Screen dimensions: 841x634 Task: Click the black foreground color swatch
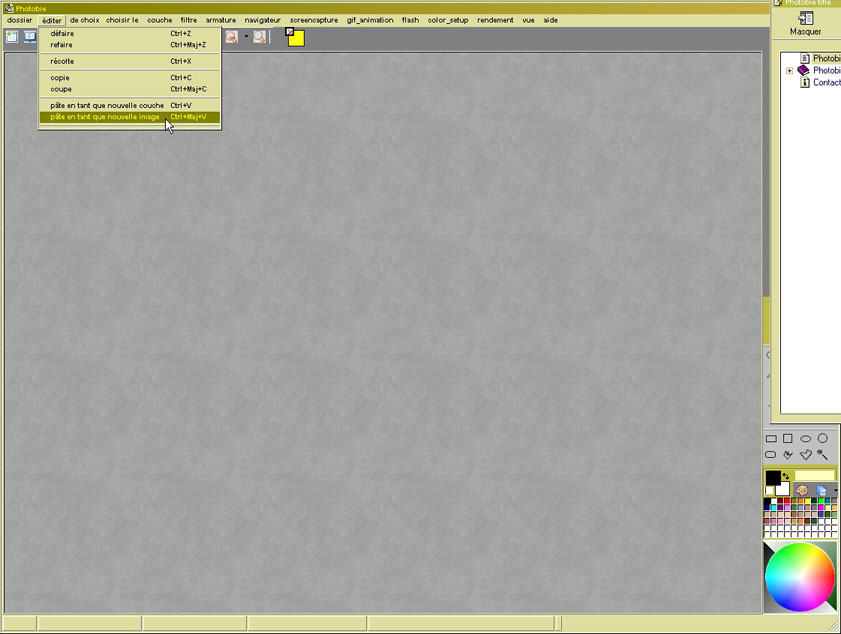[x=772, y=479]
